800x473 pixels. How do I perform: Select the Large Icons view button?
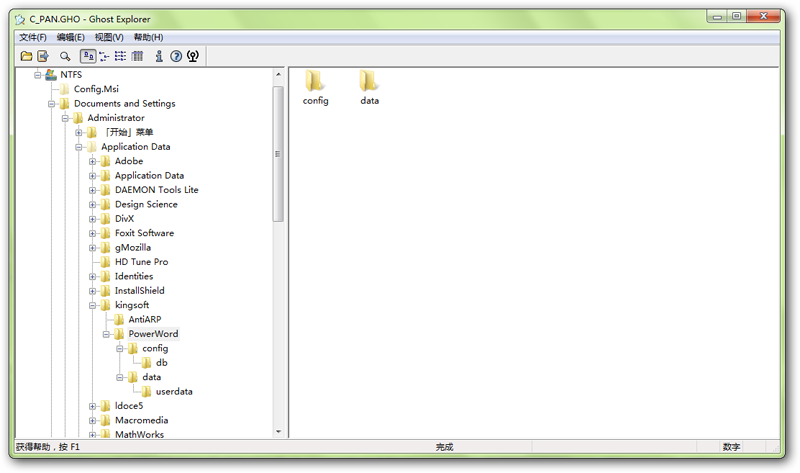[88, 56]
